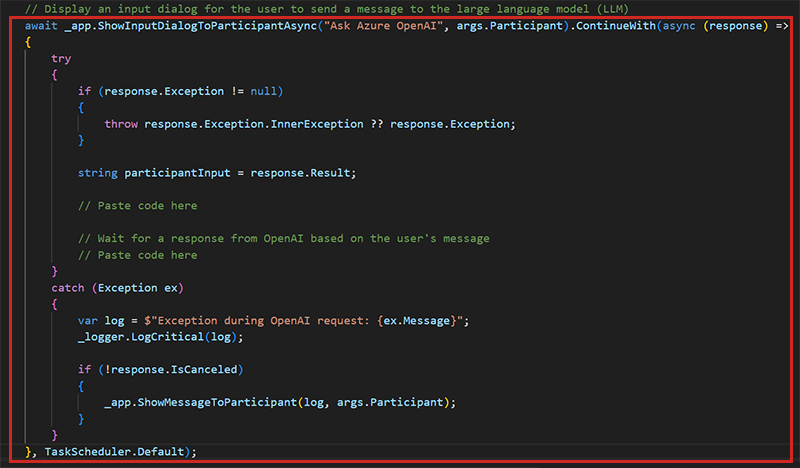Click the "Ask Azure OpenAI" string literal
Image resolution: width=800 pixels, height=468 pixels.
coord(383,26)
